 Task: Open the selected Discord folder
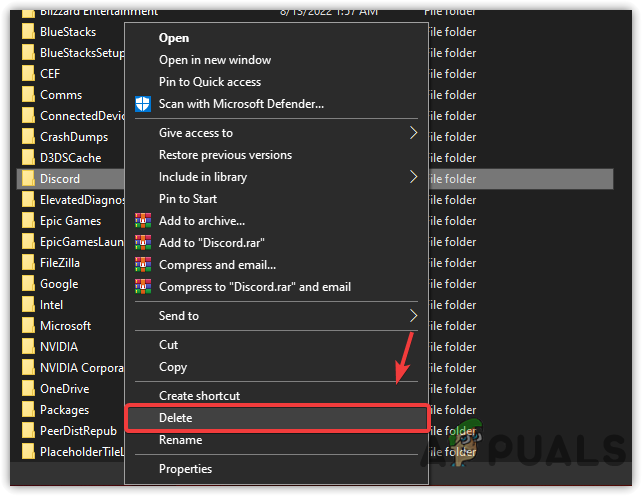174,38
